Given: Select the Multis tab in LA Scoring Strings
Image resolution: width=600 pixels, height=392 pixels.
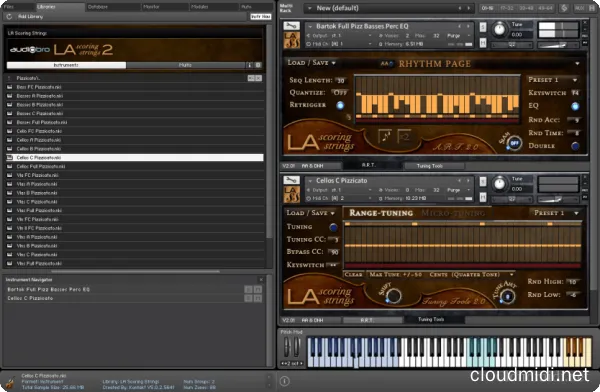Looking at the screenshot, I should click(x=185, y=65).
